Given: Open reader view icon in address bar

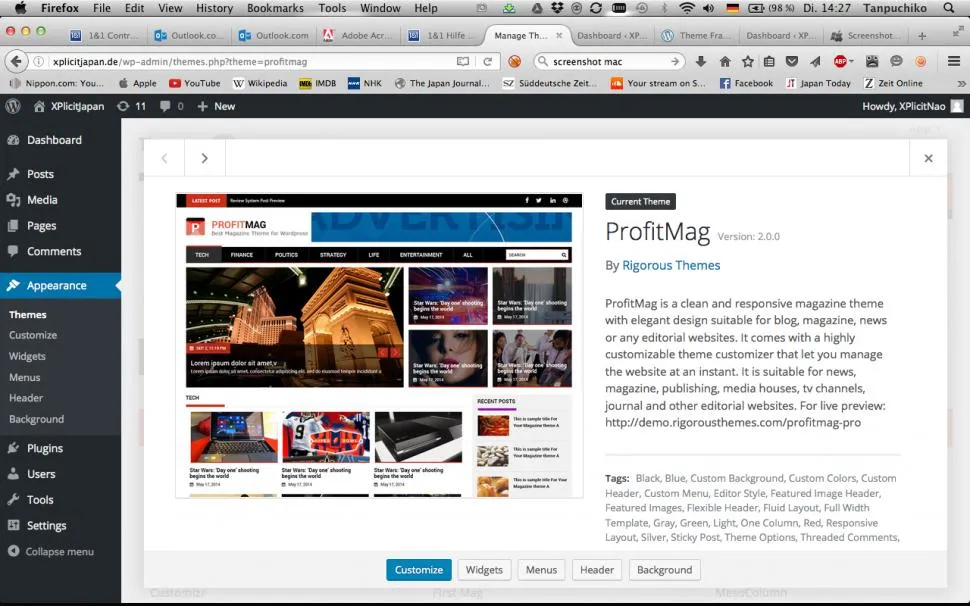Looking at the screenshot, I should (x=463, y=61).
